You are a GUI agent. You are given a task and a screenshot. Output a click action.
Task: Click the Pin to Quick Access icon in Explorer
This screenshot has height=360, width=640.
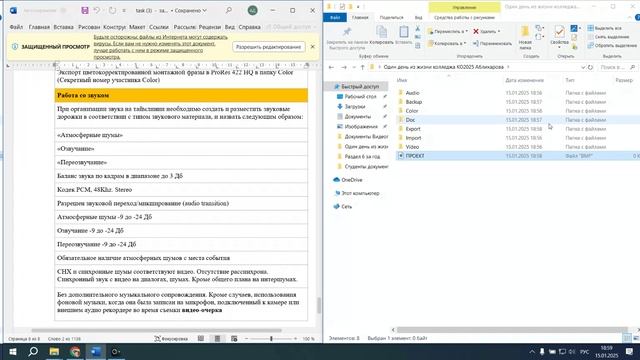pyautogui.click(x=347, y=32)
